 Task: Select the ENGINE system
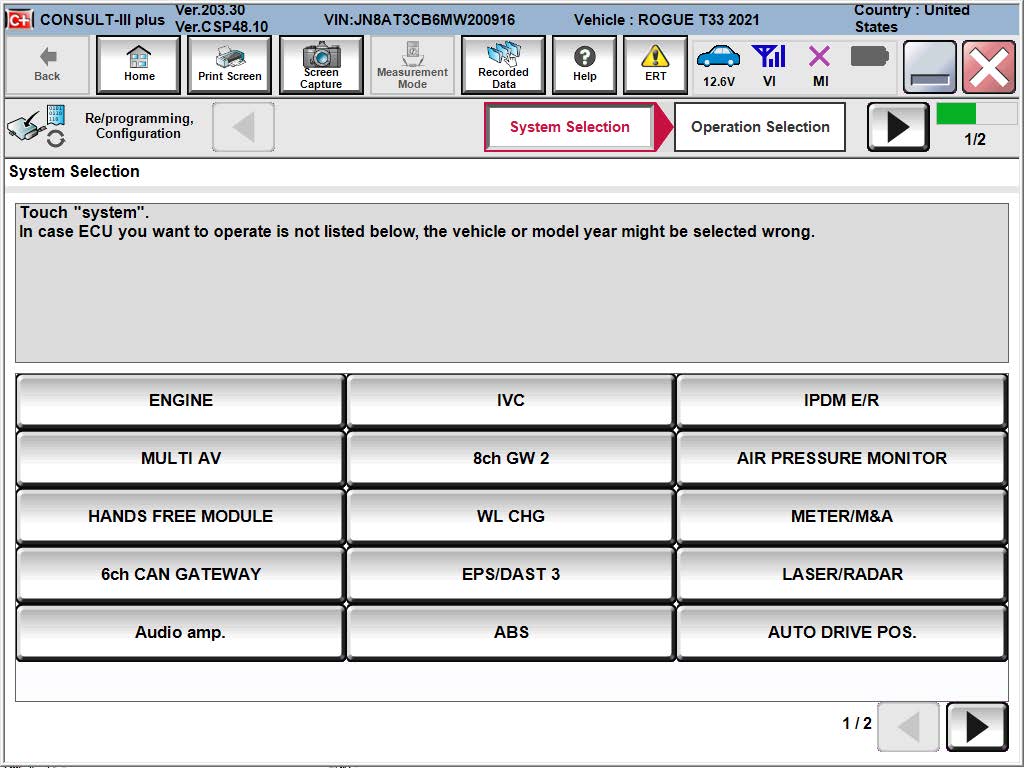tap(180, 401)
